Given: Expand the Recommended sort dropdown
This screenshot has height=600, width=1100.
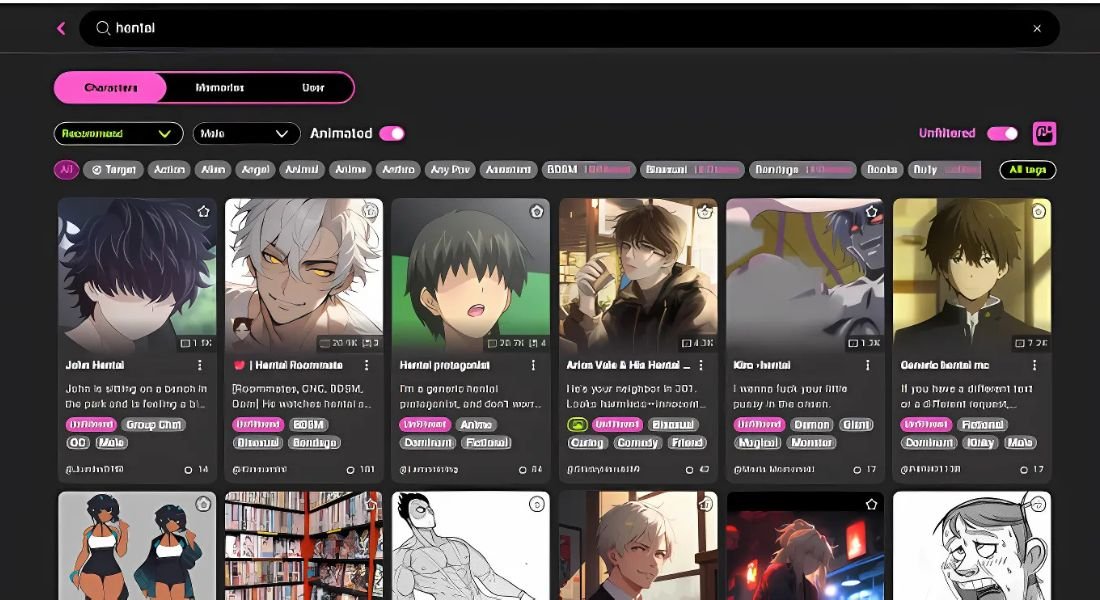Looking at the screenshot, I should point(118,133).
